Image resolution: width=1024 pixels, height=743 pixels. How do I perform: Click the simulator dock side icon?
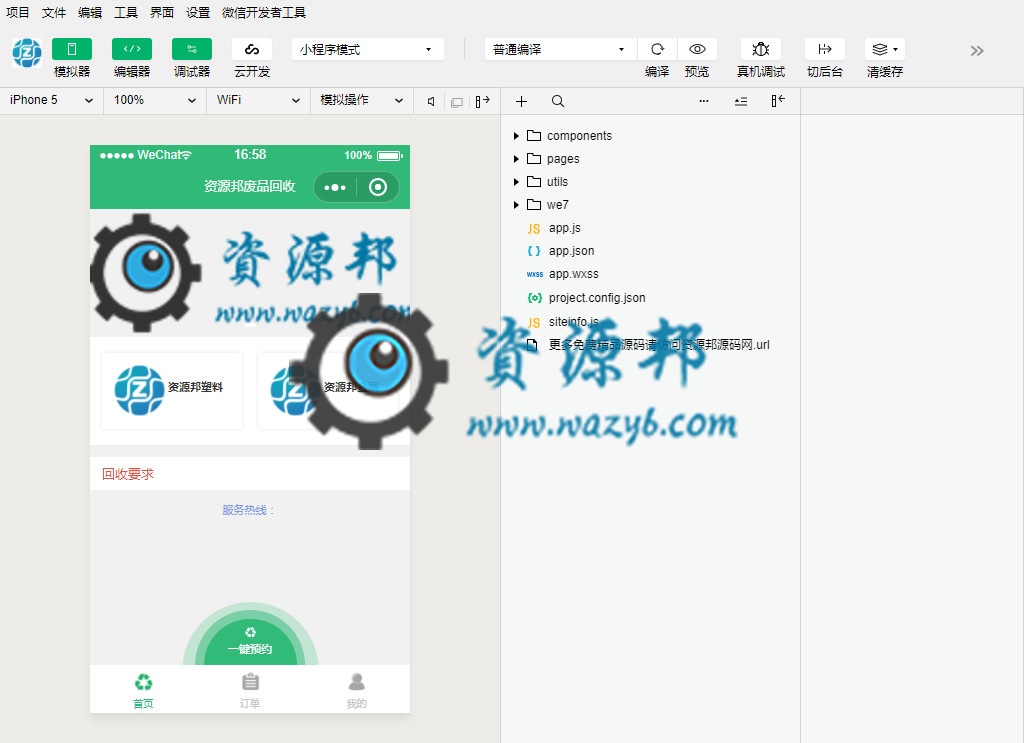coord(483,101)
